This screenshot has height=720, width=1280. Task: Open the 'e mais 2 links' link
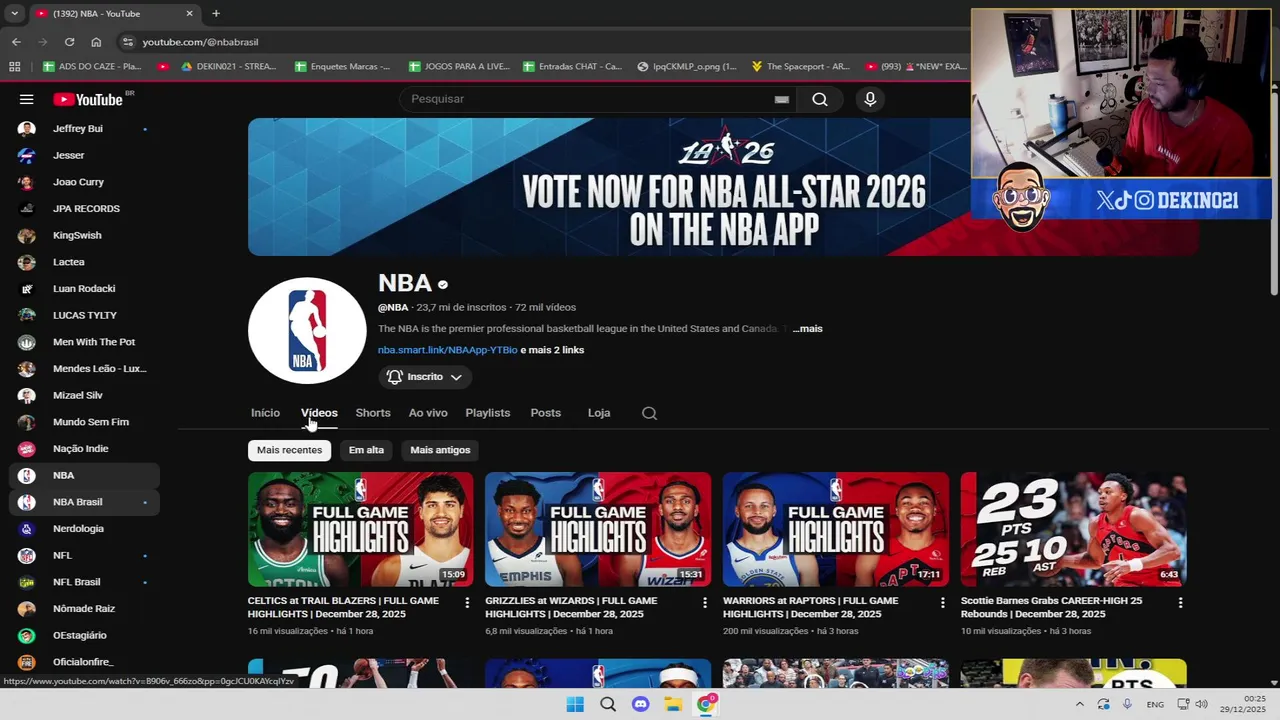tap(552, 350)
